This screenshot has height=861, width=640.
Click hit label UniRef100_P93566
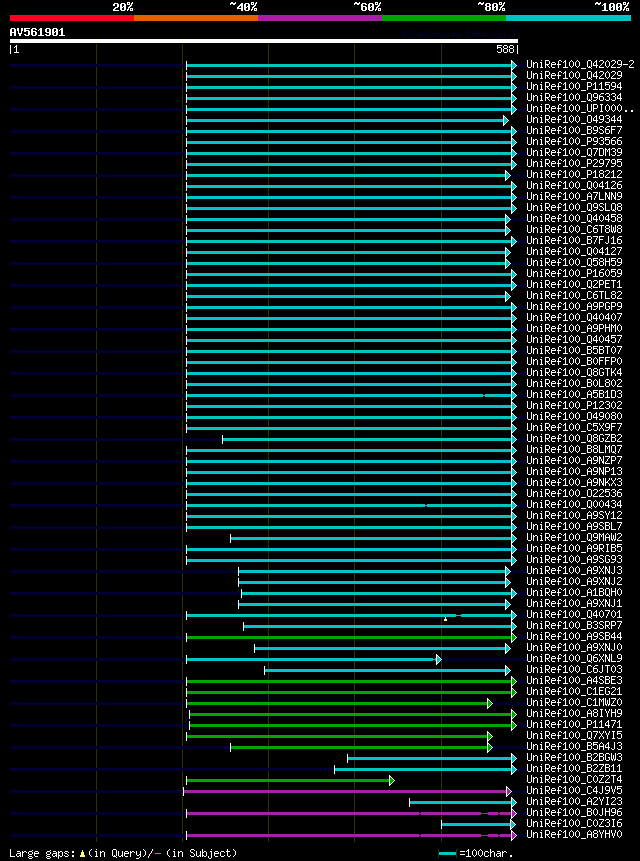(x=574, y=142)
